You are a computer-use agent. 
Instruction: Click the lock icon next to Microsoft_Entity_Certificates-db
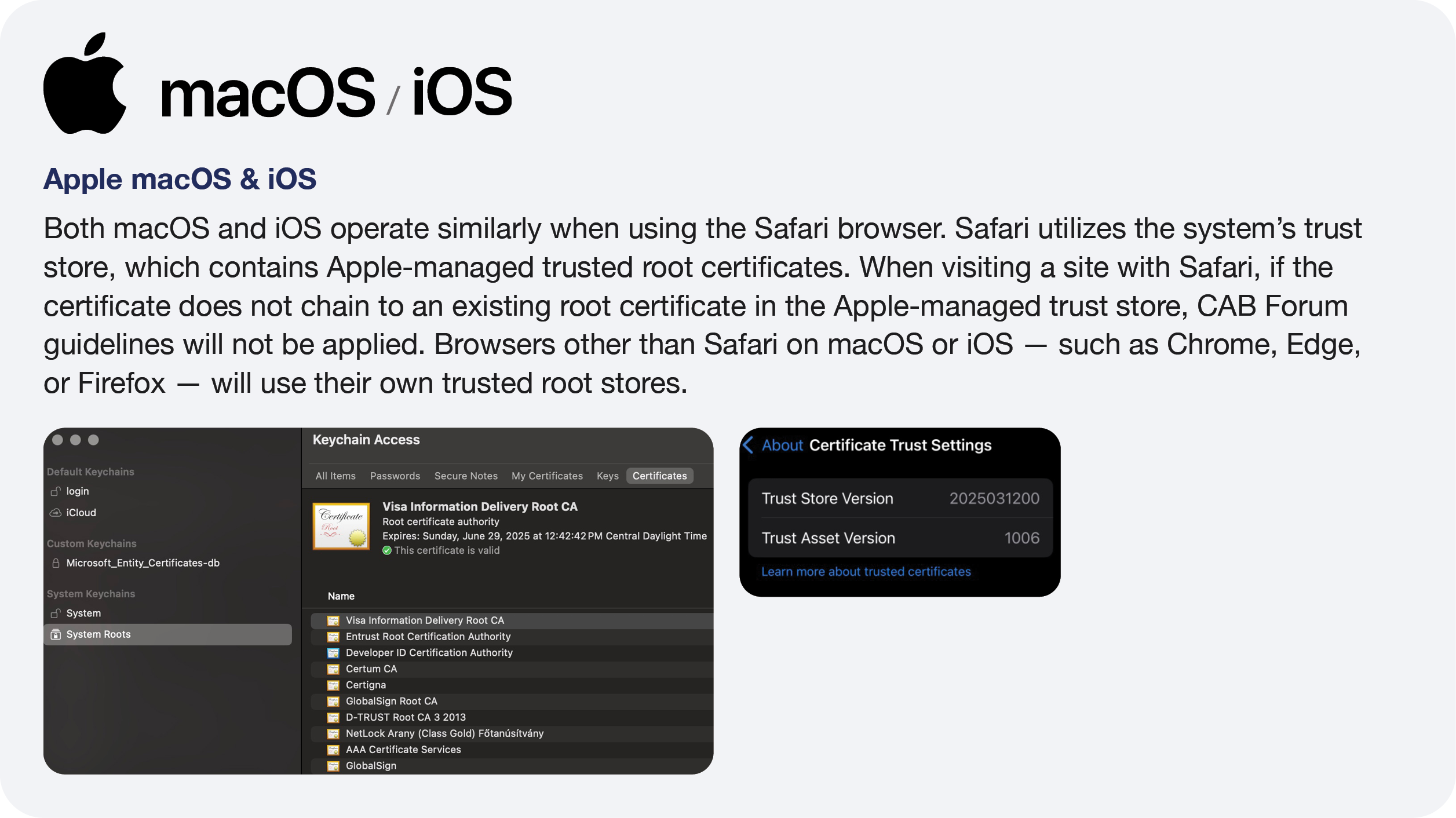(56, 563)
